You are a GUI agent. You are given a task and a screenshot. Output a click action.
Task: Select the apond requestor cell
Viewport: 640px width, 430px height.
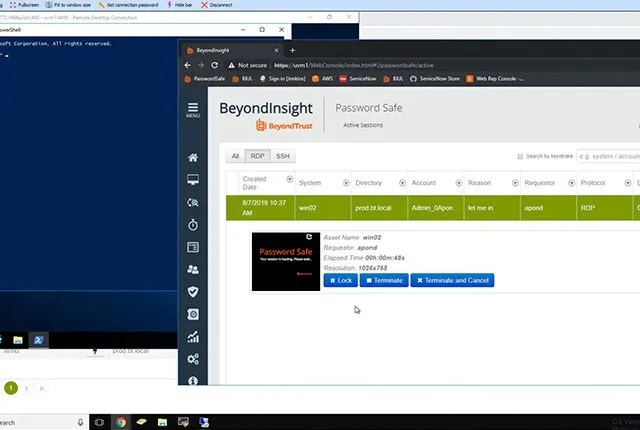tap(548, 208)
